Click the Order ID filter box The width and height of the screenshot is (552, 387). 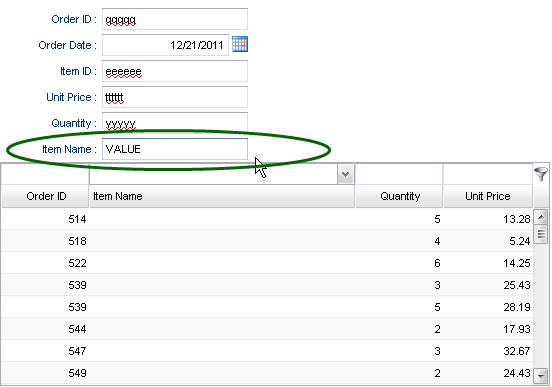click(45, 174)
